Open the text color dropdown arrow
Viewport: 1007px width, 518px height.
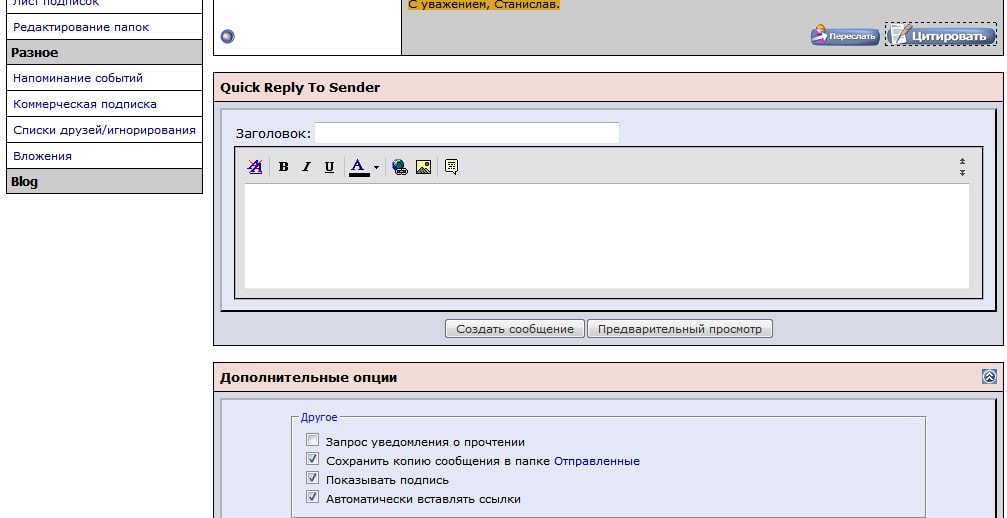coord(376,168)
